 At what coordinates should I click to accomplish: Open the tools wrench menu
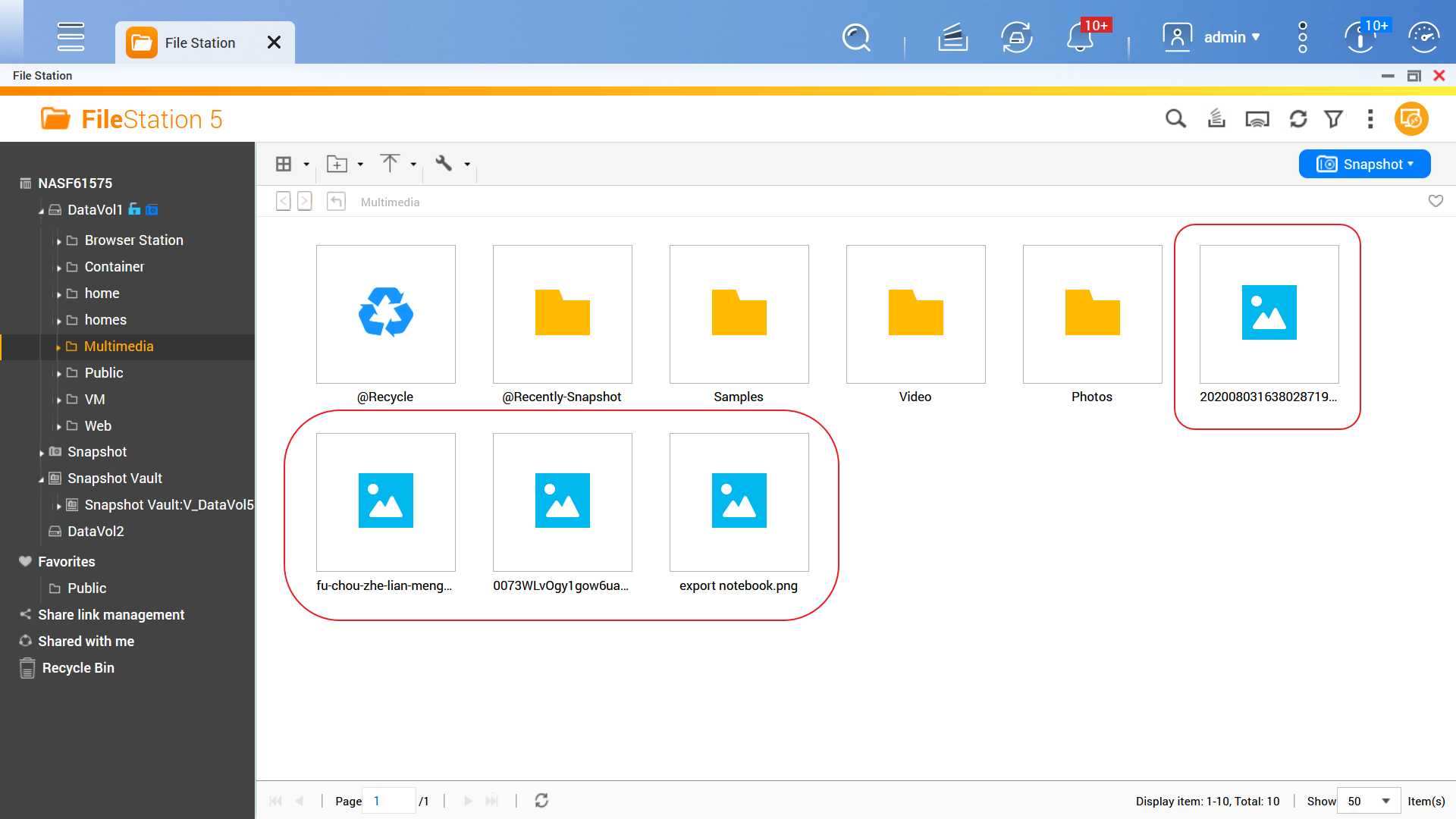pos(444,164)
